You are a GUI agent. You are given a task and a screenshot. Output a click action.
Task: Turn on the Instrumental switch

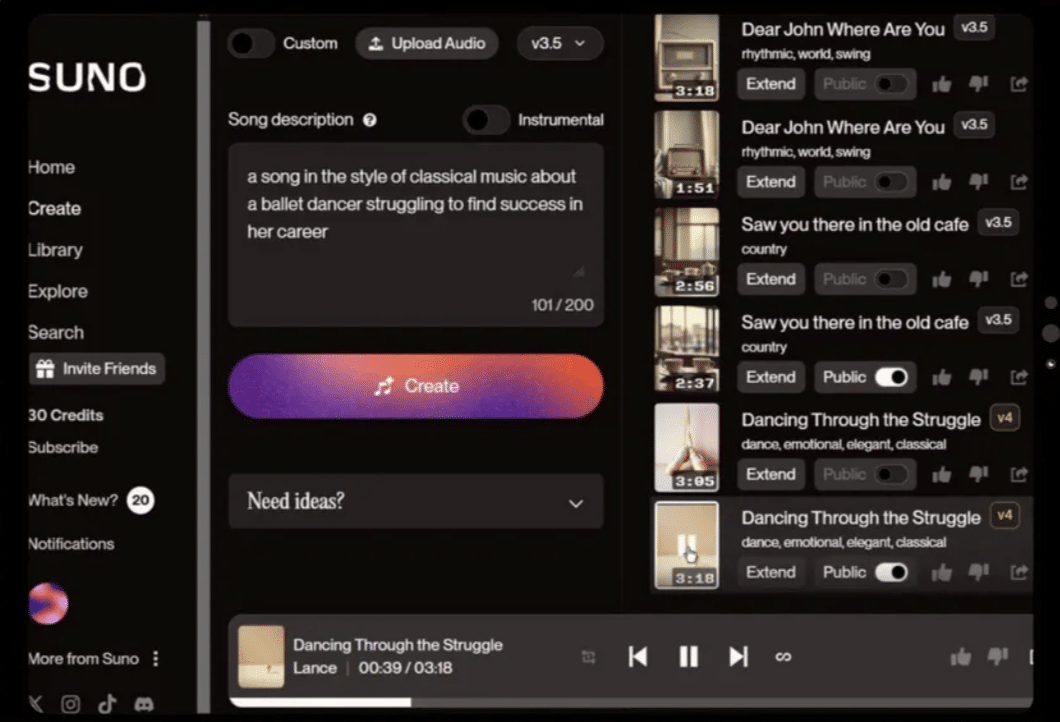[x=486, y=120]
